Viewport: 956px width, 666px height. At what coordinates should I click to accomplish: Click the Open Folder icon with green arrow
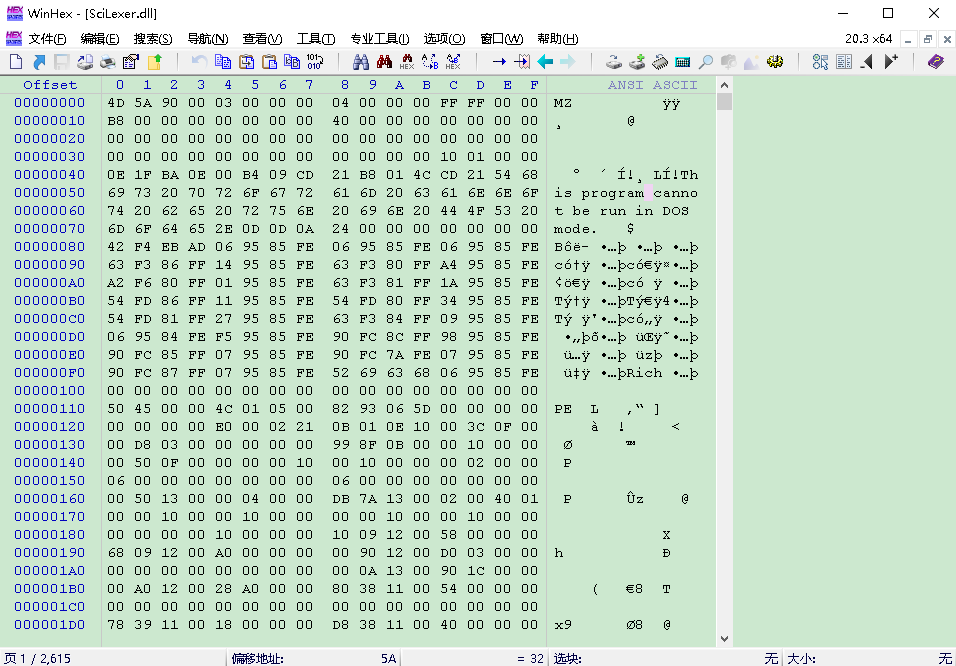(155, 62)
